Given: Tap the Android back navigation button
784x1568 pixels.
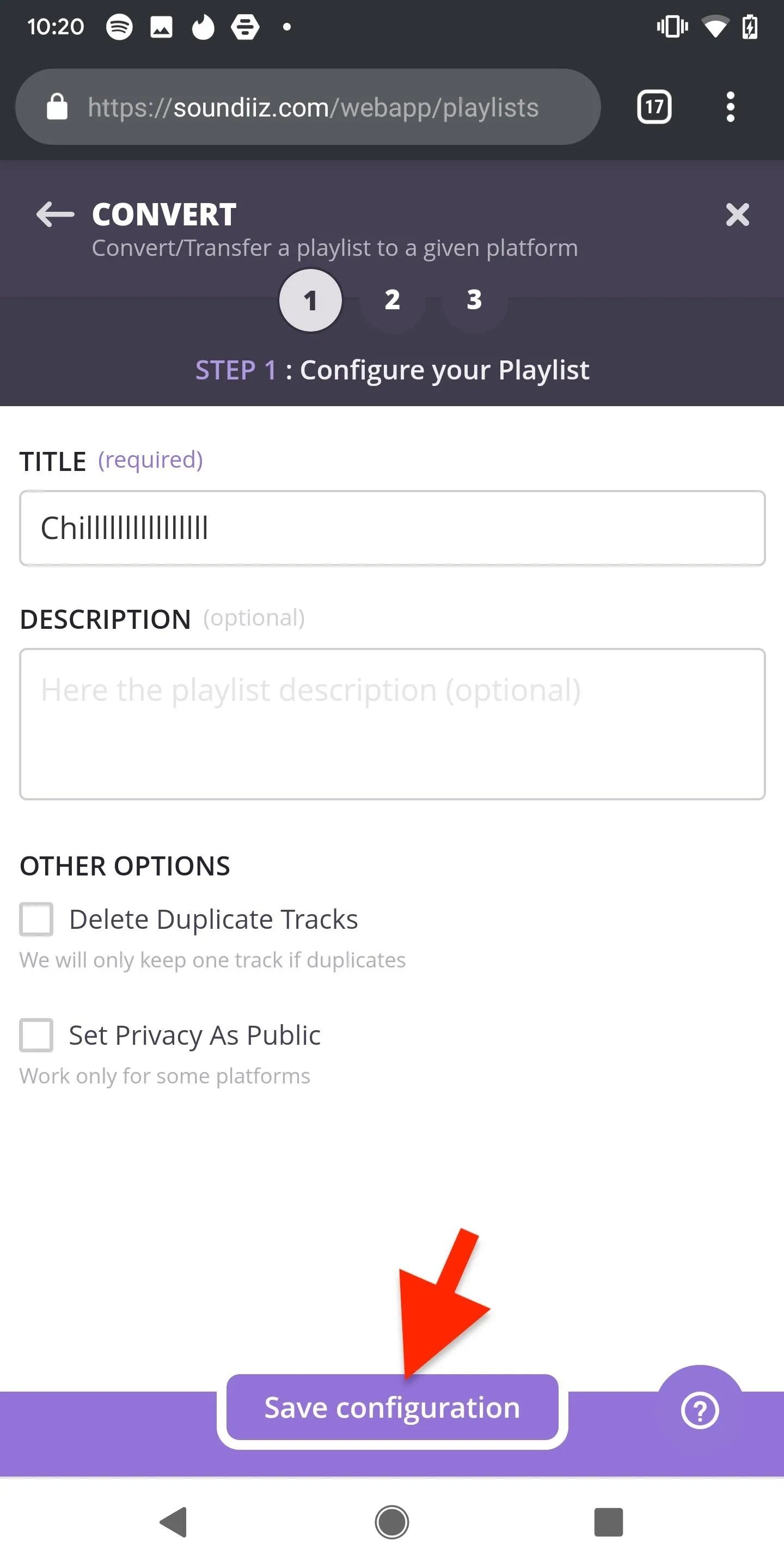Looking at the screenshot, I should pos(174,1522).
